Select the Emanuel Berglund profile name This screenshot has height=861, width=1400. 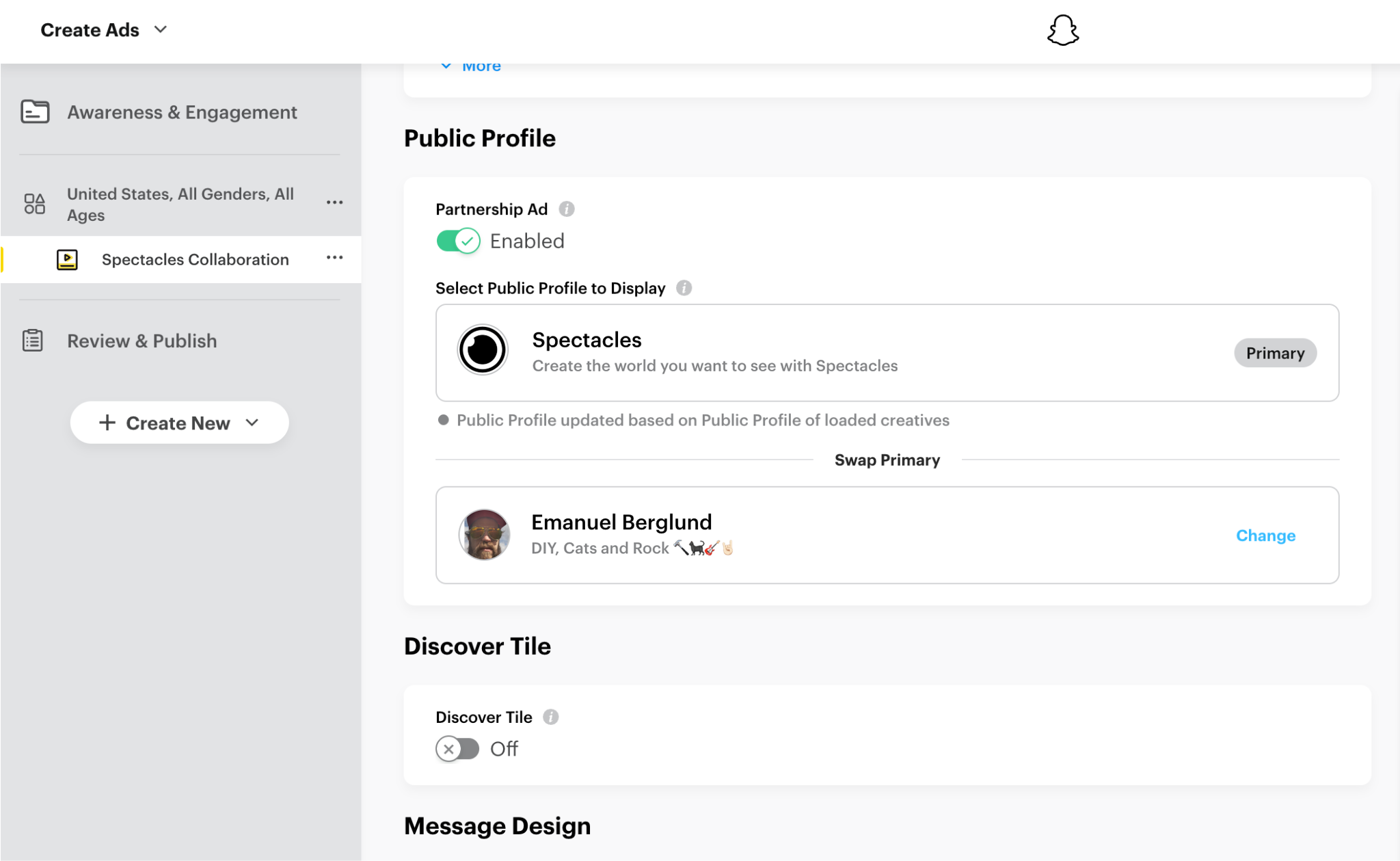(621, 522)
